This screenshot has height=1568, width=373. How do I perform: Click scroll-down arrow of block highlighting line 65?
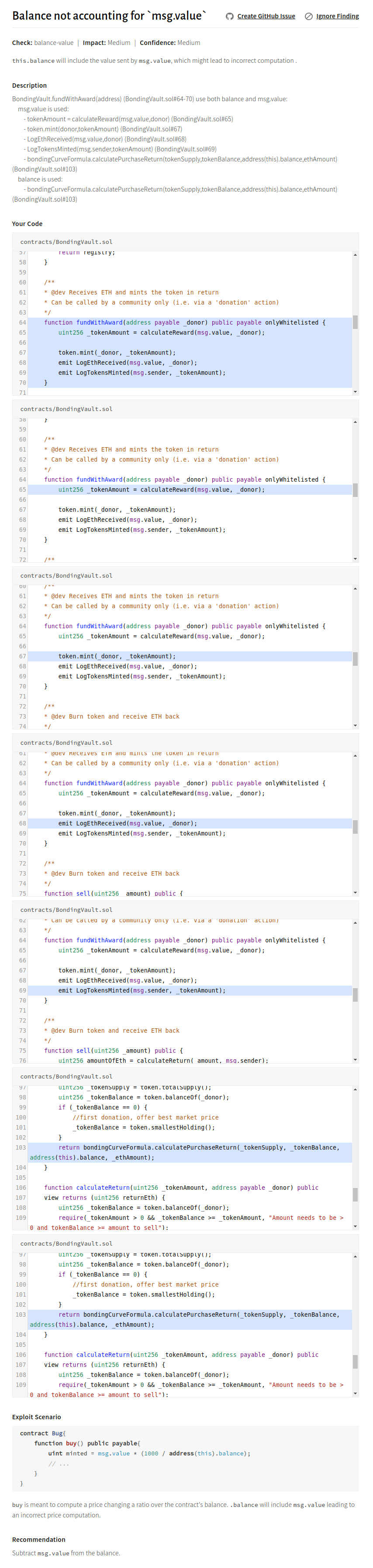tap(355, 558)
